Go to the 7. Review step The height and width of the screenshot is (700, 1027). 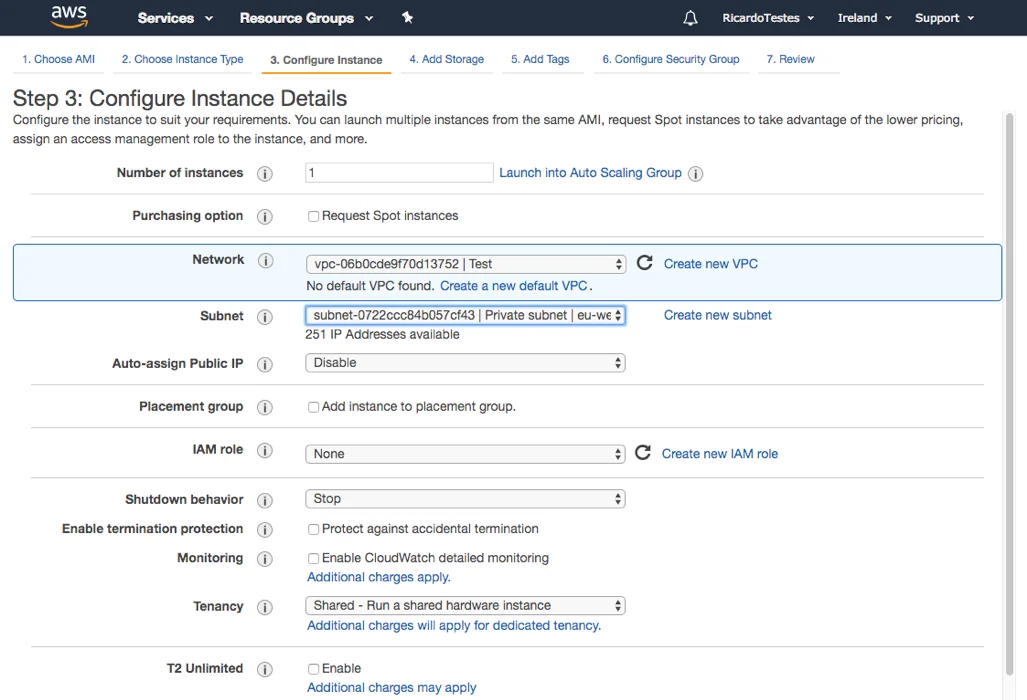point(791,59)
